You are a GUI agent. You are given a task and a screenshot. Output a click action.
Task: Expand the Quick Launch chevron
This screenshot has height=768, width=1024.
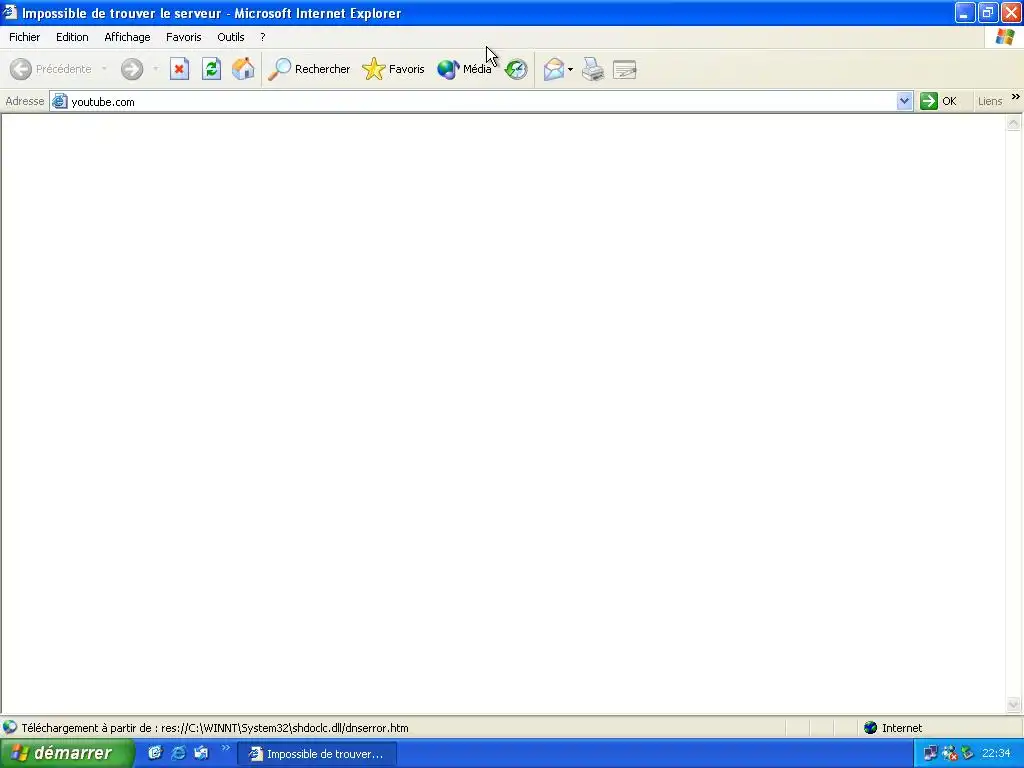click(x=226, y=748)
